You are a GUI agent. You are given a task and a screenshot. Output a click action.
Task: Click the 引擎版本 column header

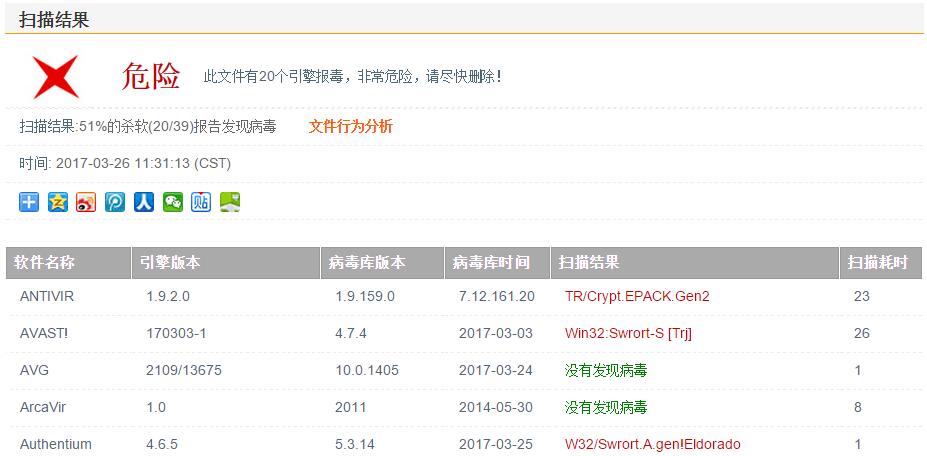click(226, 263)
